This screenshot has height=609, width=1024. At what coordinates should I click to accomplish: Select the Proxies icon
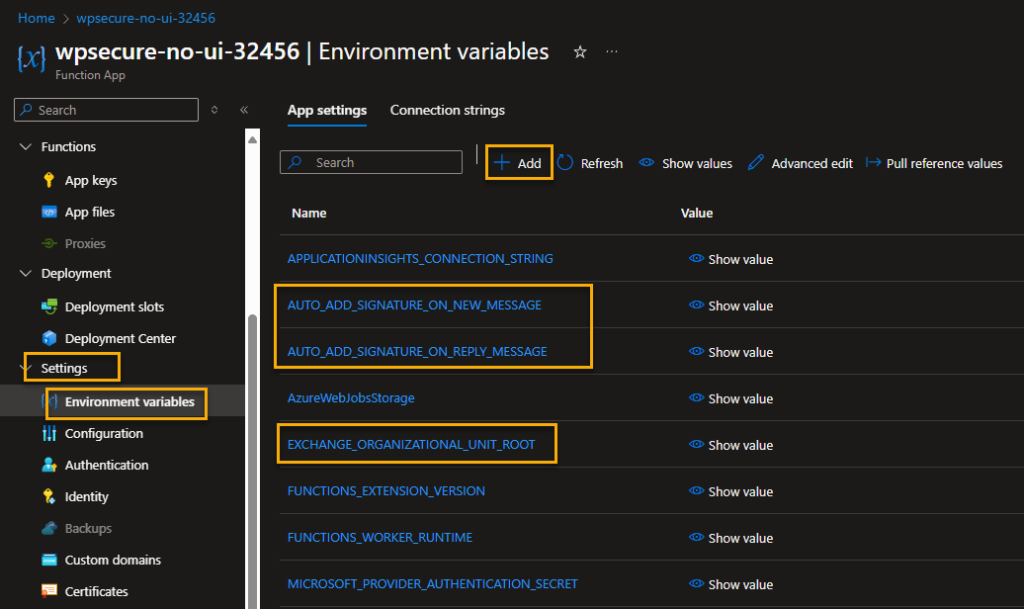point(49,243)
